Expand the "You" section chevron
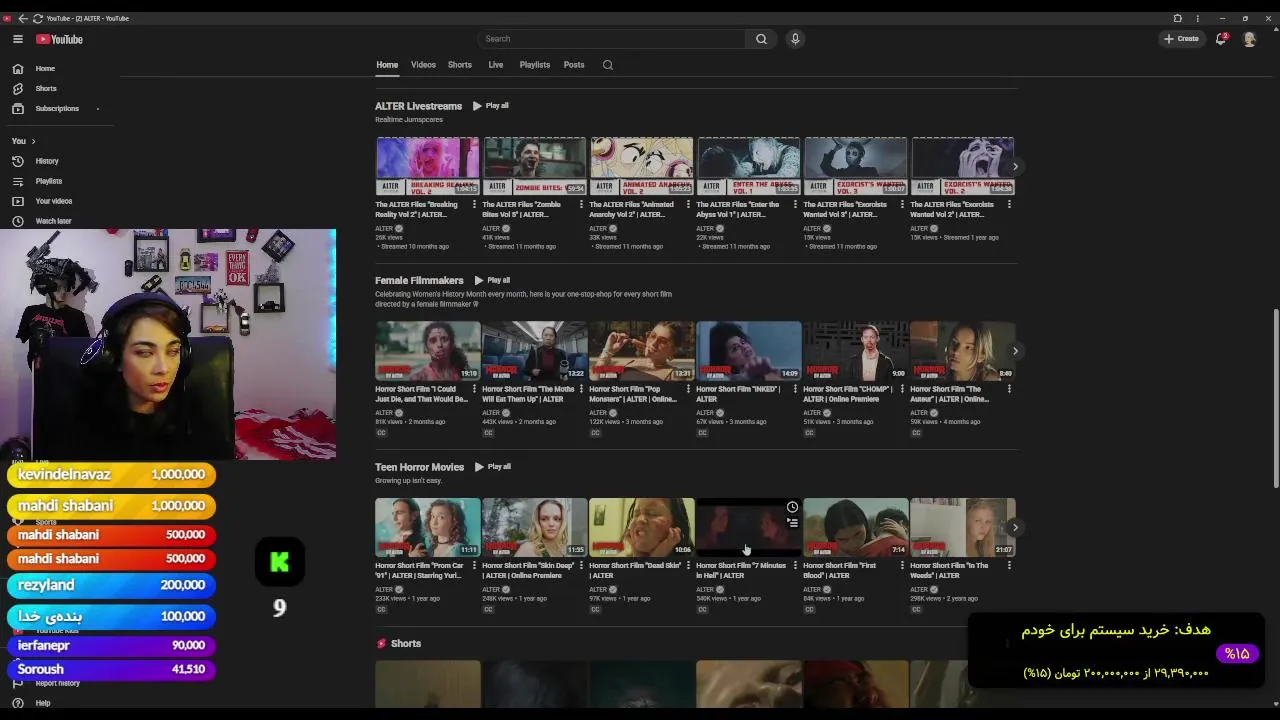Viewport: 1280px width, 720px height. 33,141
